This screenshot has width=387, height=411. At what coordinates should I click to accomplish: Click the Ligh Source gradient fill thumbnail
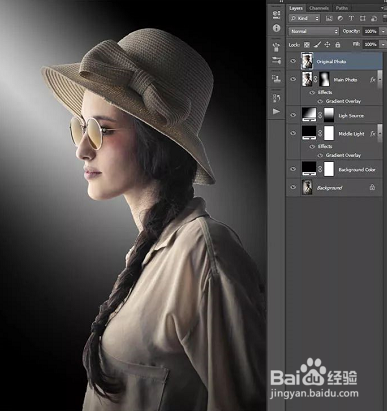(309, 114)
